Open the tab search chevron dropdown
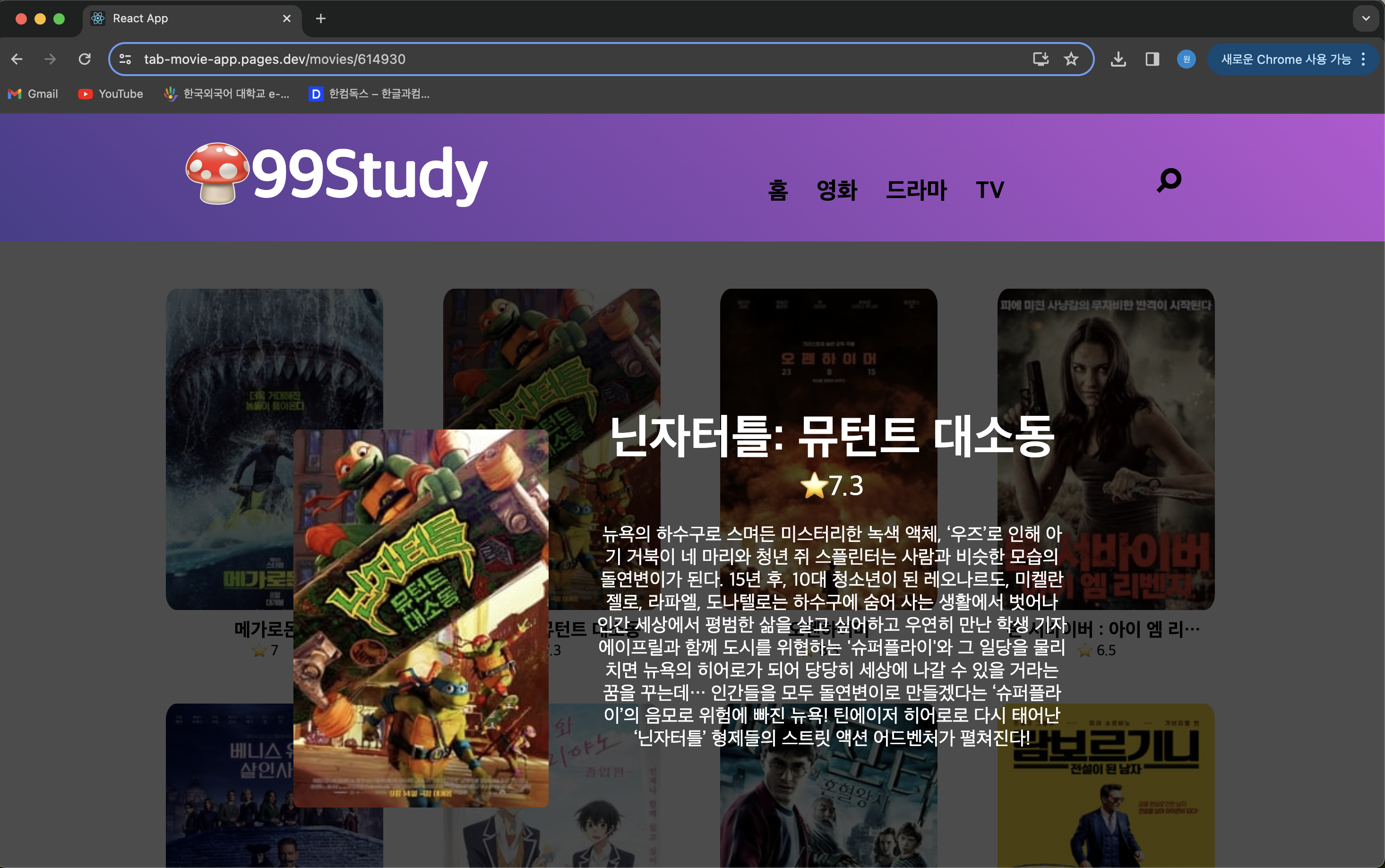The height and width of the screenshot is (868, 1385). [x=1366, y=18]
